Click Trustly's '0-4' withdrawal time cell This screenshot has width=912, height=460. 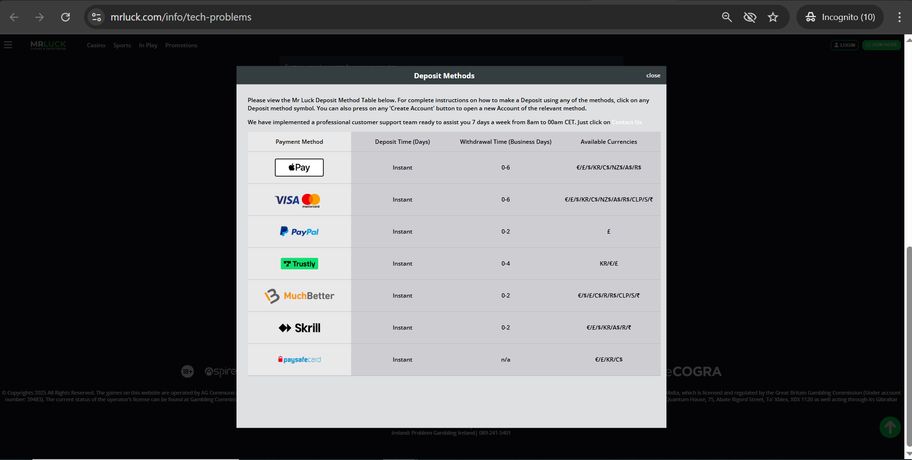pyautogui.click(x=505, y=263)
